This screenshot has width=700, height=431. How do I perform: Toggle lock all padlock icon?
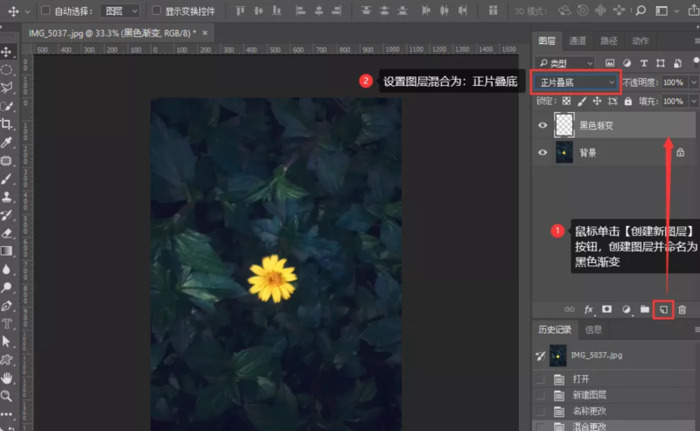(x=628, y=101)
